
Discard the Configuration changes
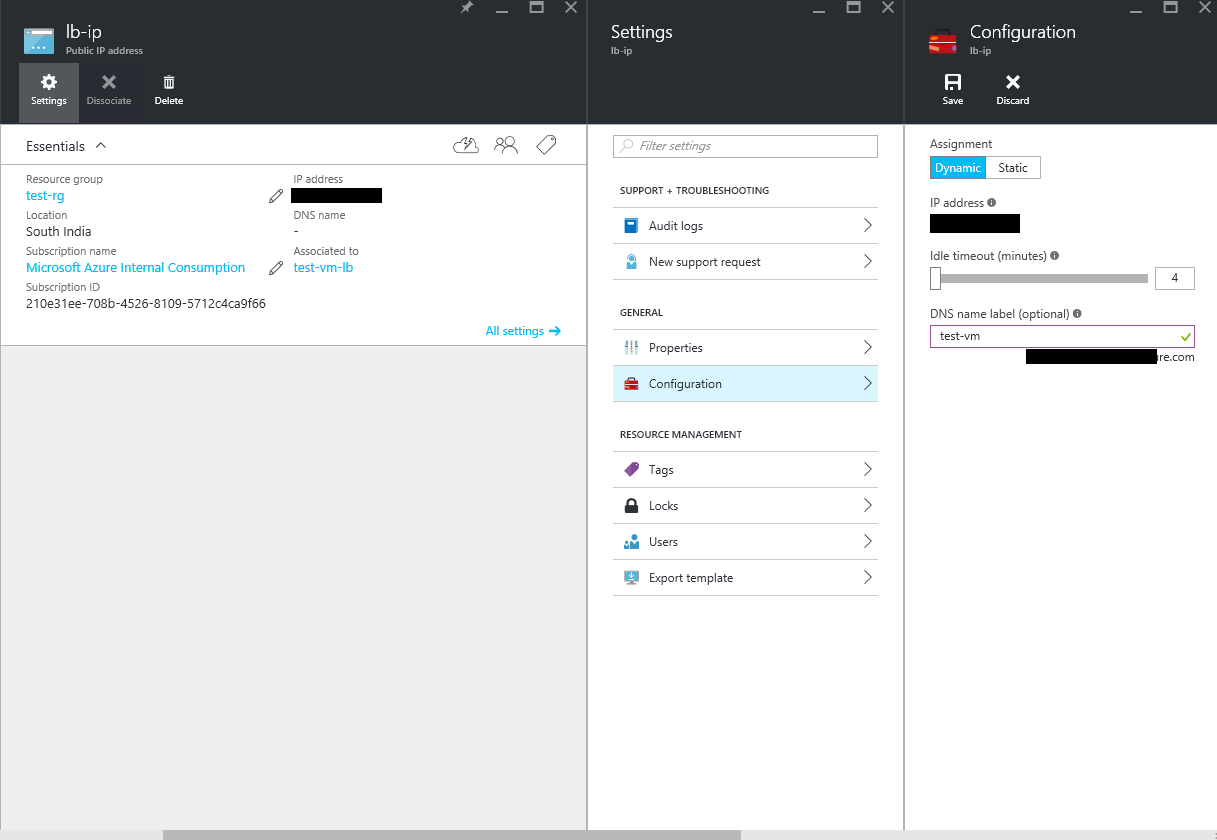point(1013,89)
